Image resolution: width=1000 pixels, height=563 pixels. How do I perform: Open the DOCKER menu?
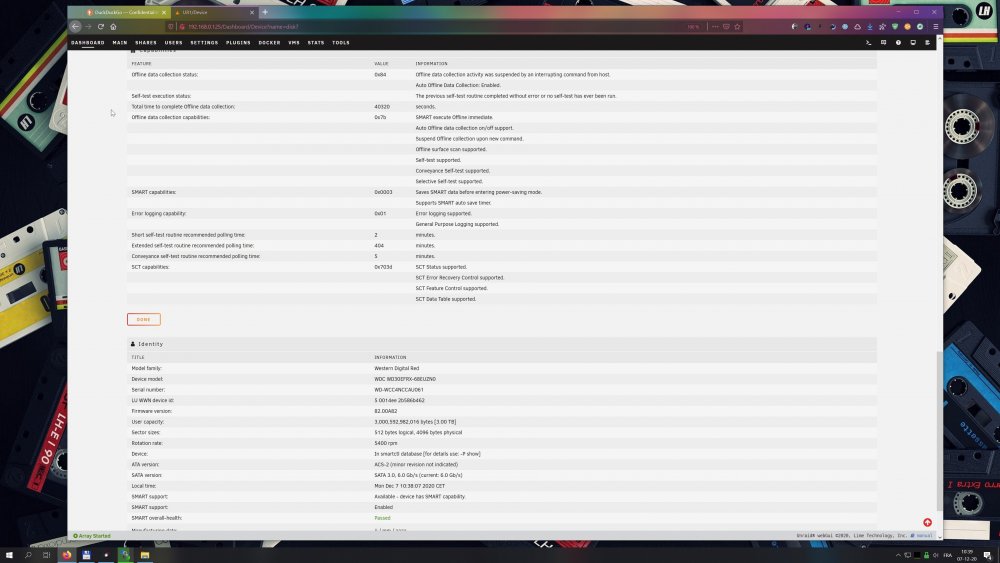[x=269, y=43]
